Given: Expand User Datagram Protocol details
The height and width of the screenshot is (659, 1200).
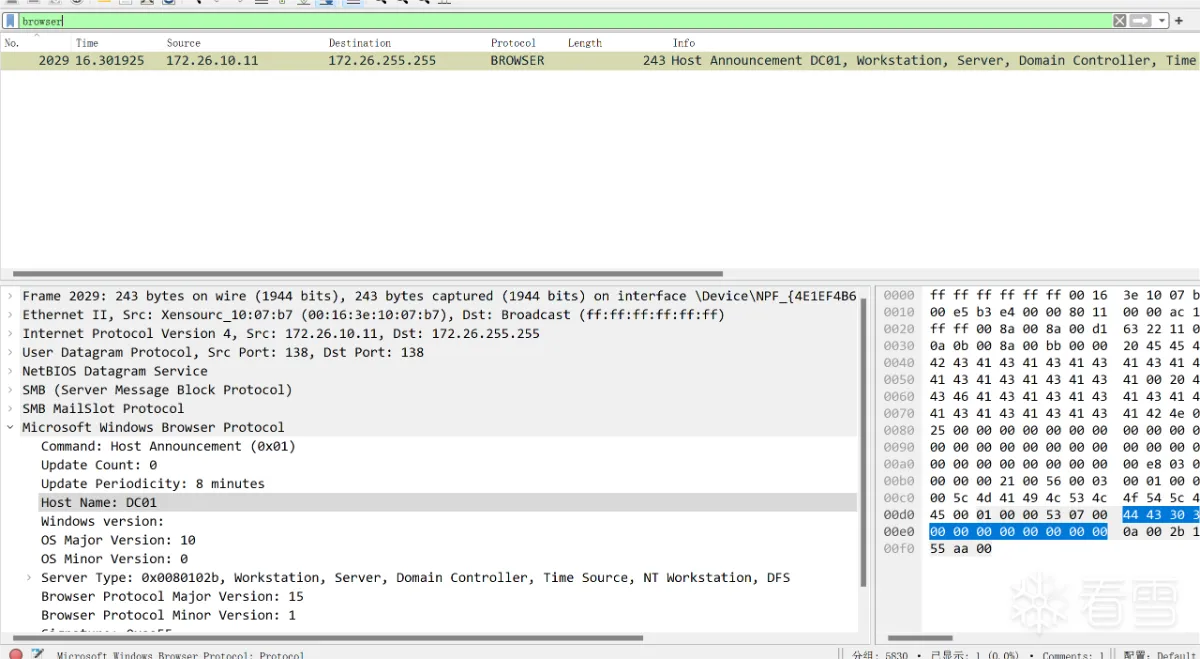Looking at the screenshot, I should 10,352.
